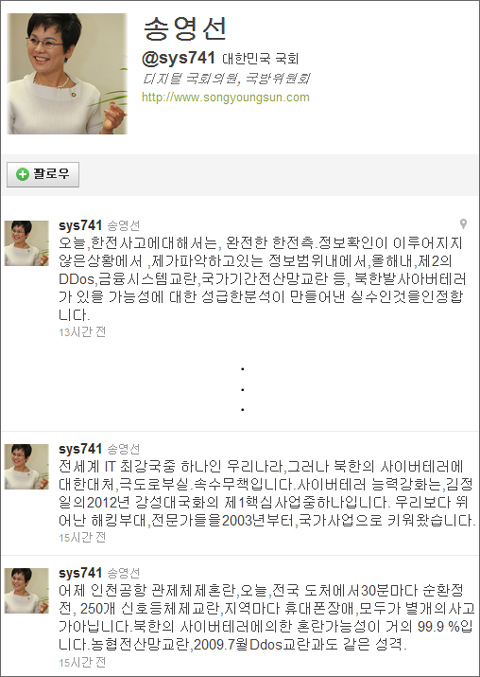Click the 대한민국 국회 location text

261,59
